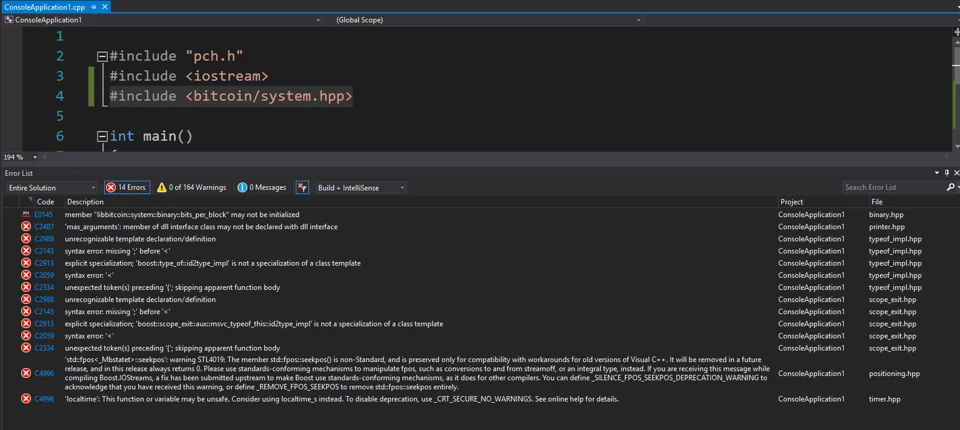Click the C4996 code link for timer.hpp
Viewport: 960px width, 430px height.
point(44,399)
